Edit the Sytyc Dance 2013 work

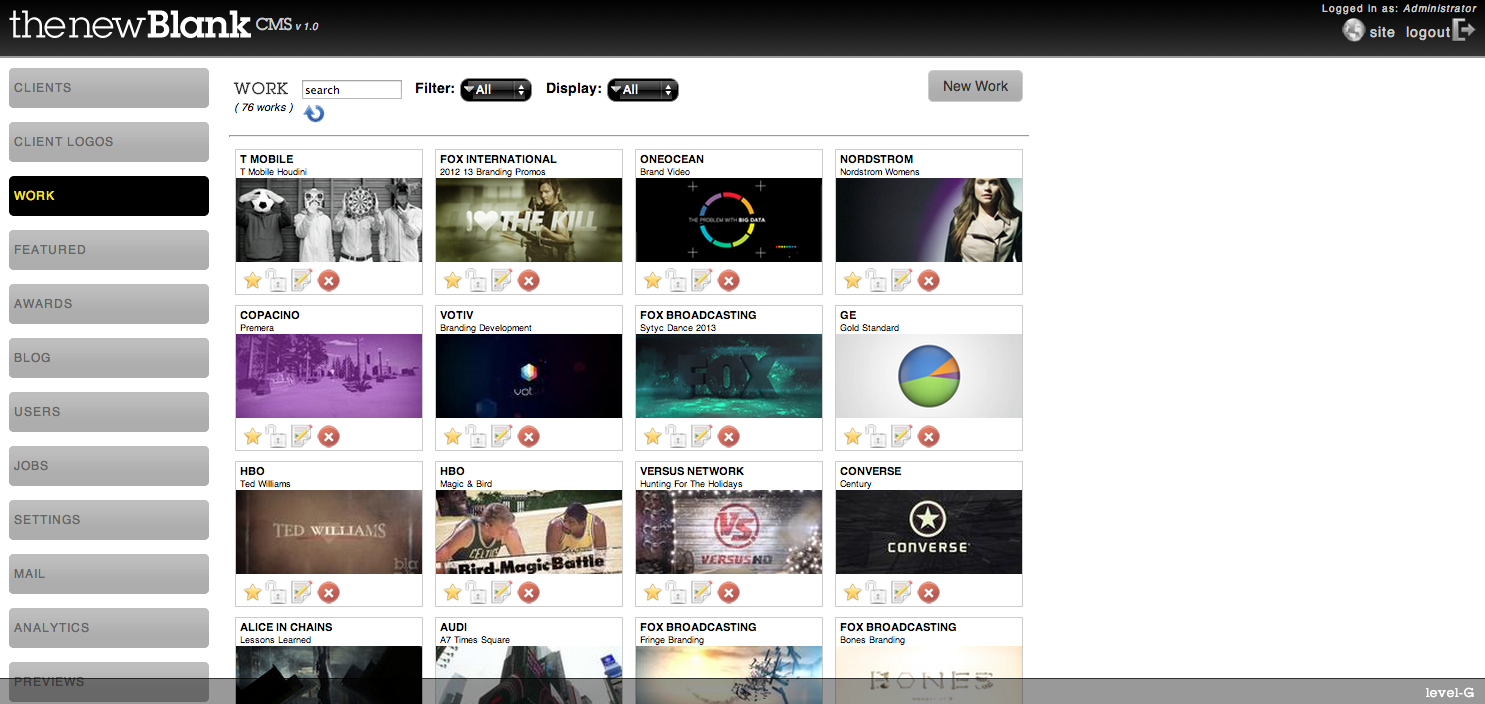coord(702,436)
